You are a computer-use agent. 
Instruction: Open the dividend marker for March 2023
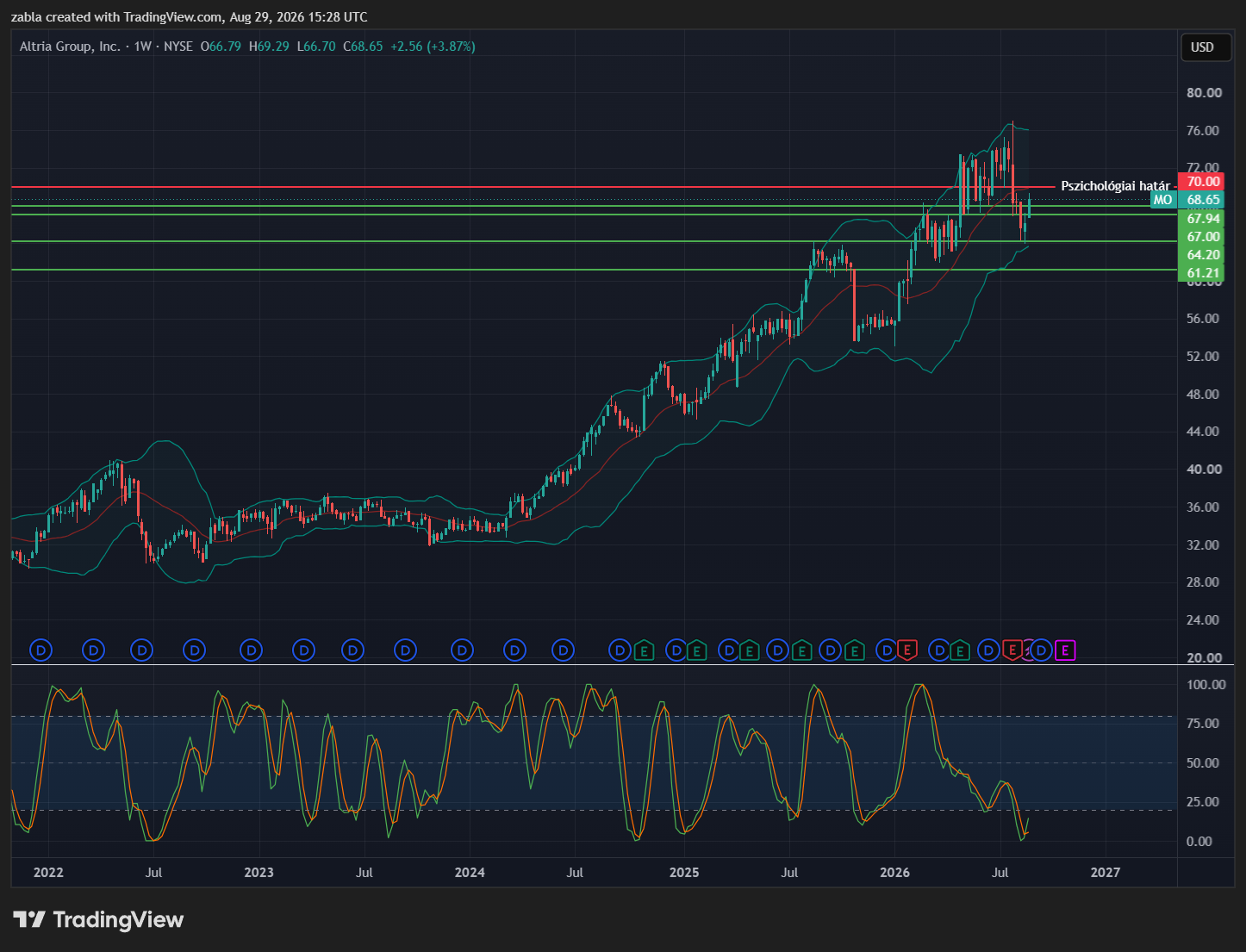click(304, 650)
